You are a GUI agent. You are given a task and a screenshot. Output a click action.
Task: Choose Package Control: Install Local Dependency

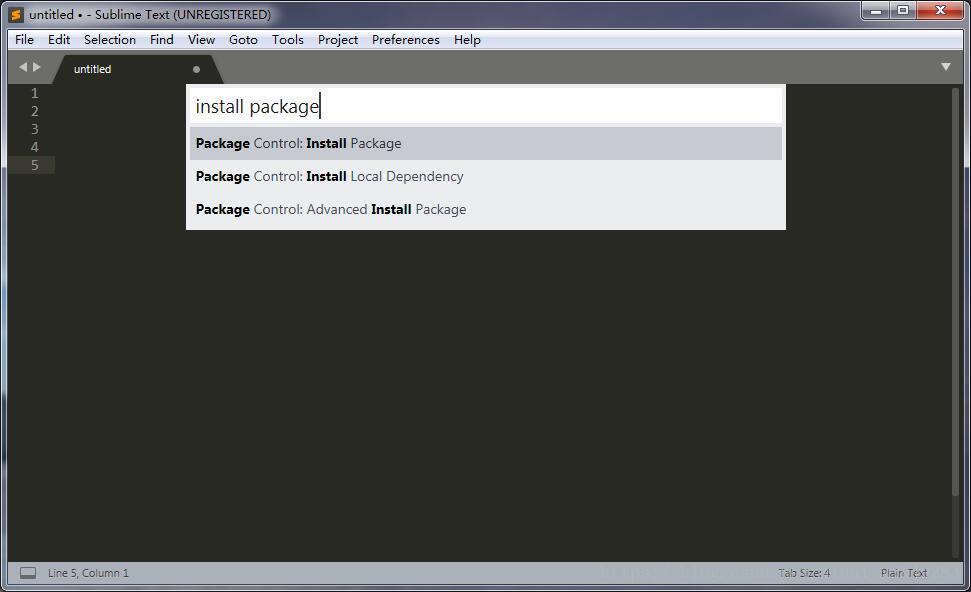coord(486,176)
